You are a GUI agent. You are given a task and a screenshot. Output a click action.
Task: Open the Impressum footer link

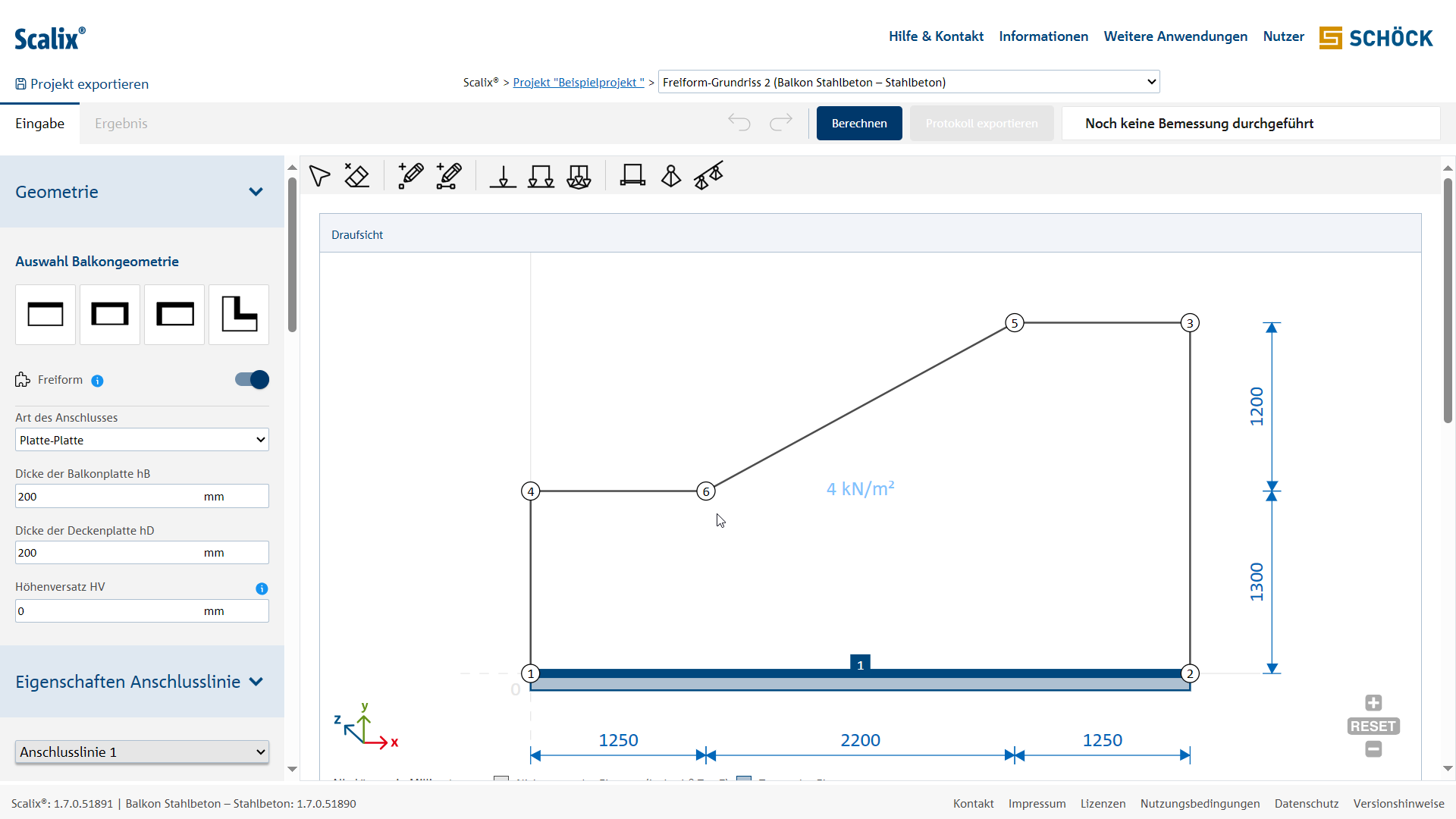pyautogui.click(x=1037, y=804)
